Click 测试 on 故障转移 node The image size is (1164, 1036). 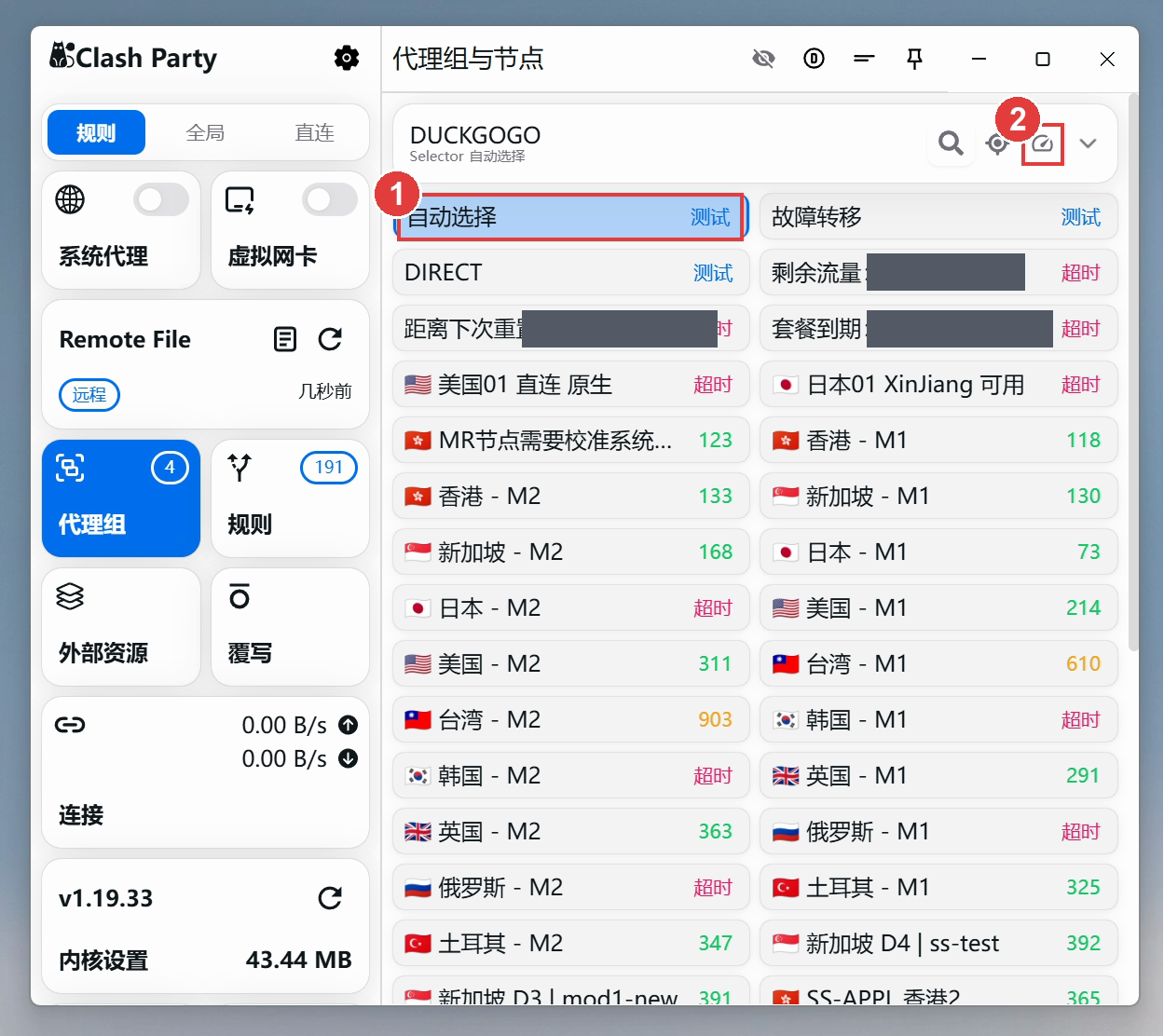click(x=1081, y=217)
